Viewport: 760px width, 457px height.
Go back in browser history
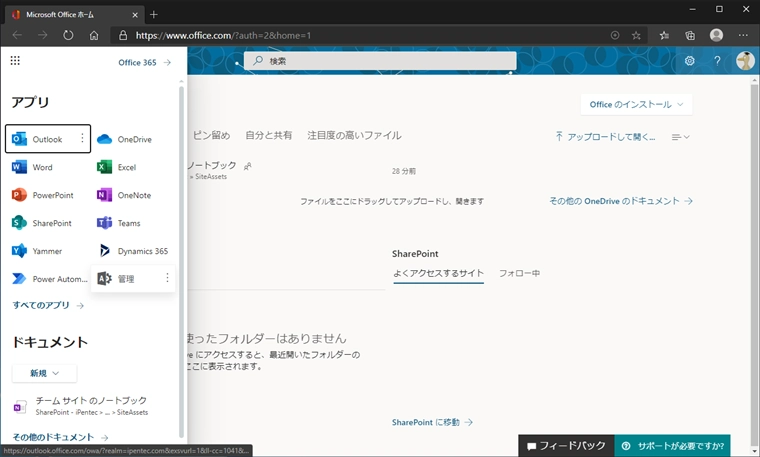[x=17, y=35]
